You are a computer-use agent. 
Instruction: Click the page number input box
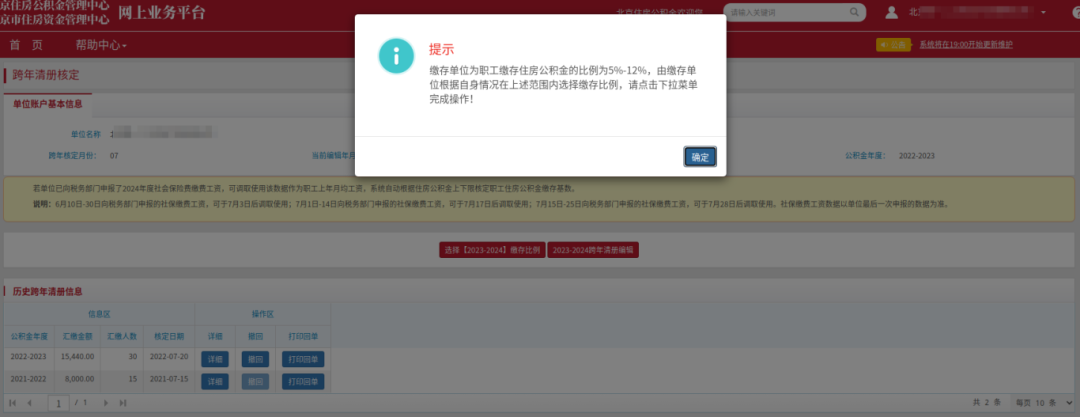[x=59, y=403]
